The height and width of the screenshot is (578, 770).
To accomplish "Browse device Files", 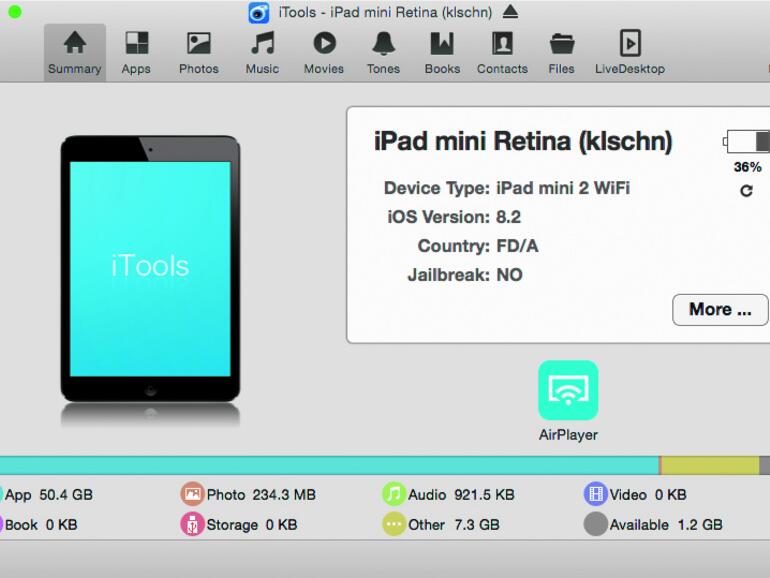I will coord(561,53).
